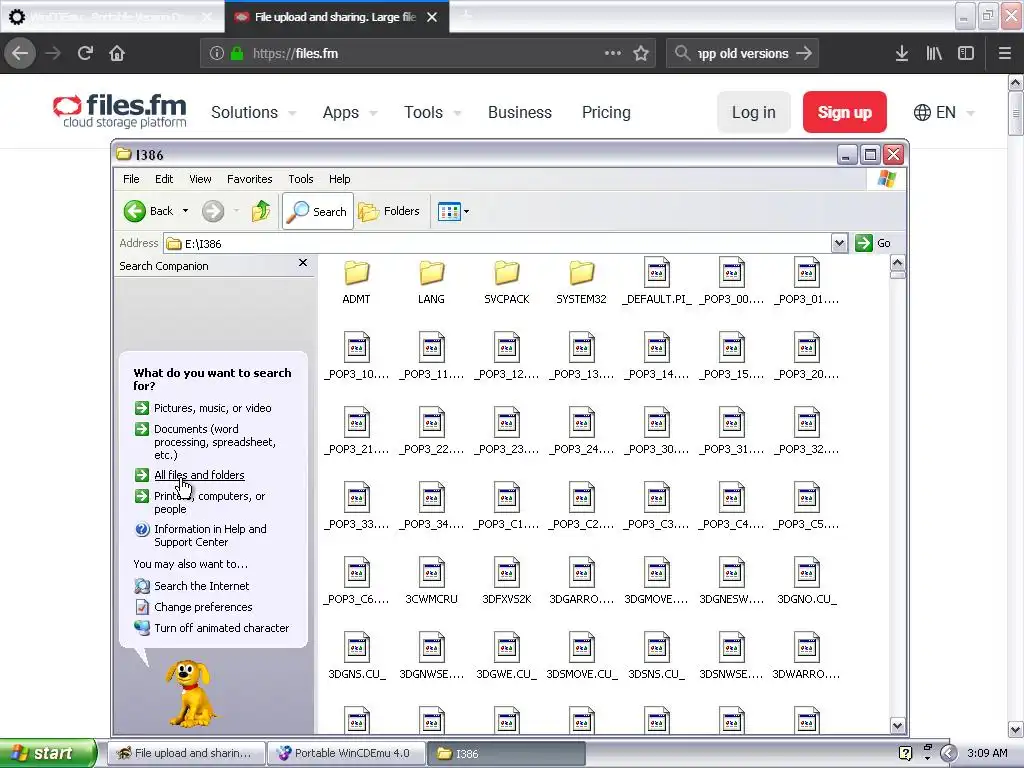The image size is (1024, 768).
Task: Open the browser hamburger menu
Action: [x=1005, y=54]
